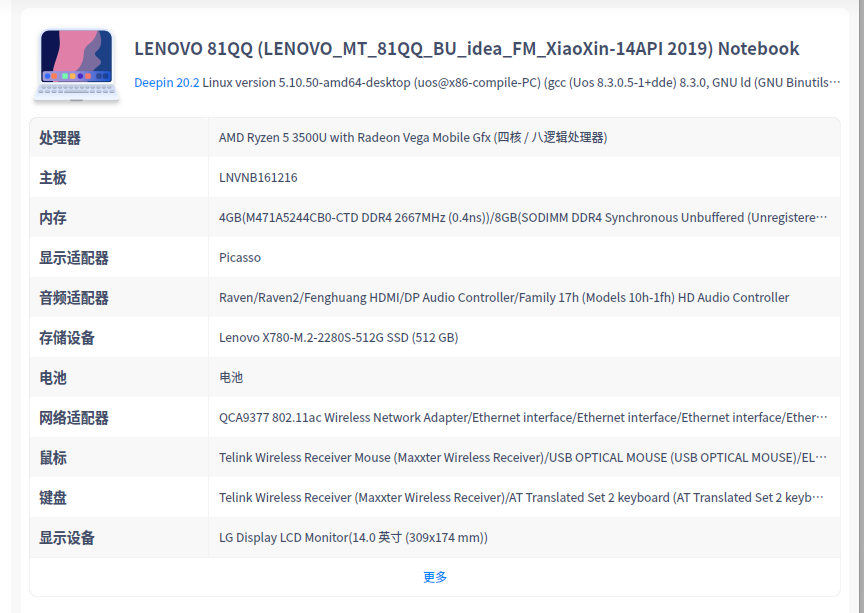This screenshot has width=864, height=613.
Task: Select the bold 电池 row label
Action: [x=53, y=378]
